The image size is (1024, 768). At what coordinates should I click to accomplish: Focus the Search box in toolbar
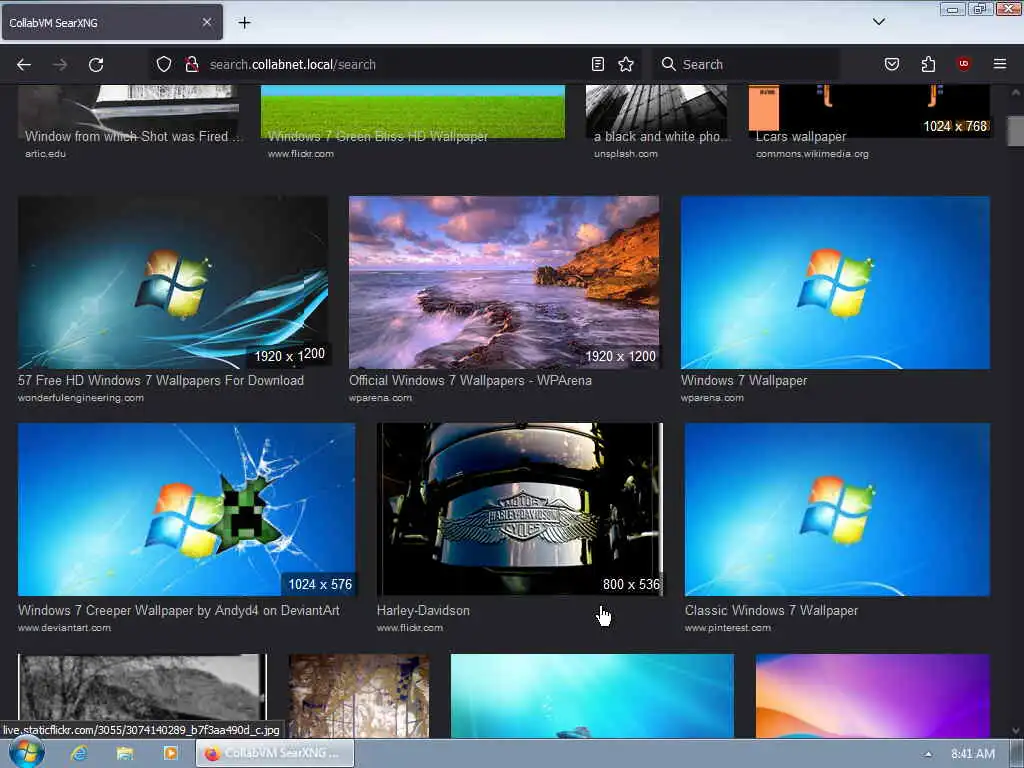(x=745, y=64)
